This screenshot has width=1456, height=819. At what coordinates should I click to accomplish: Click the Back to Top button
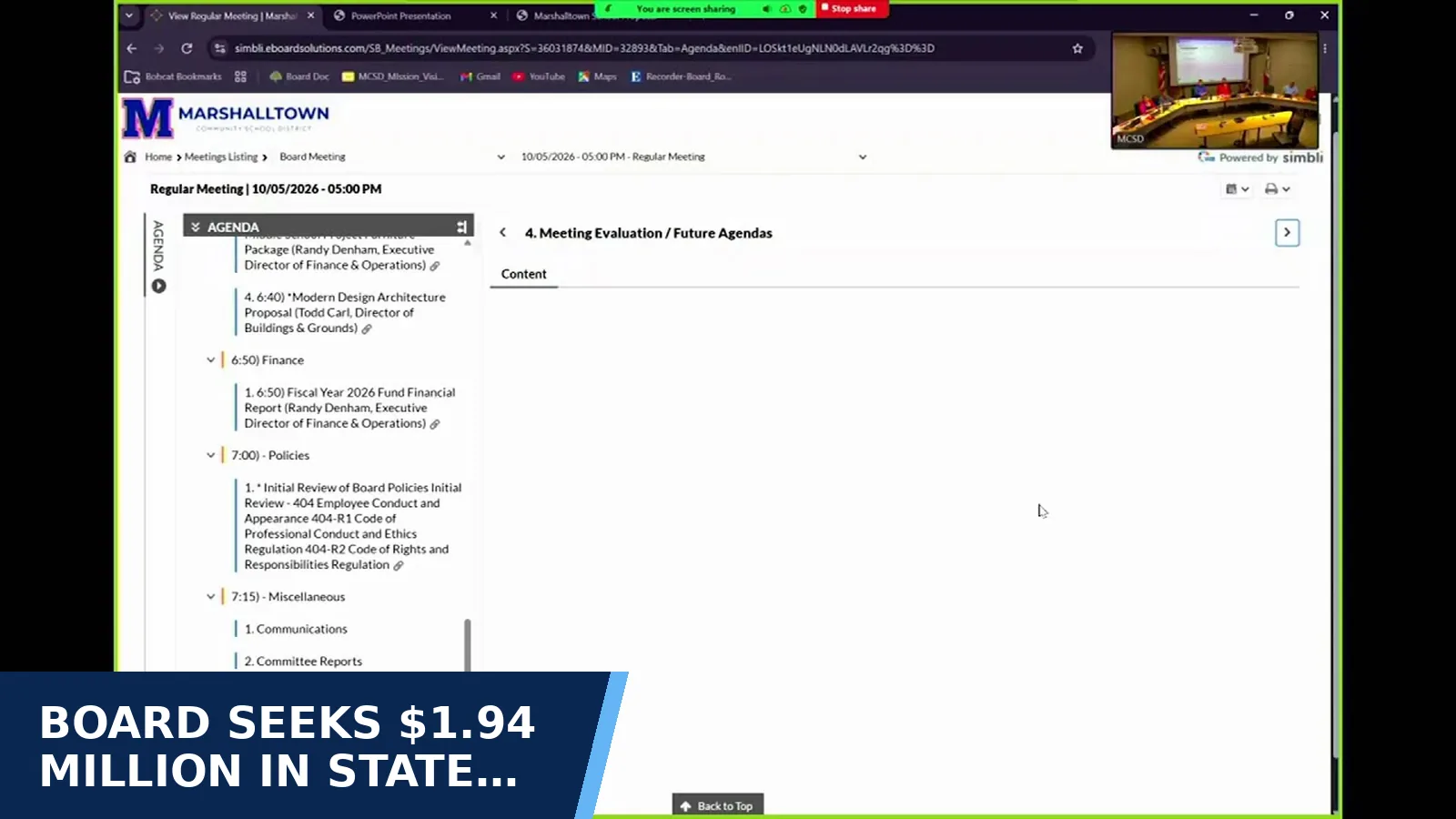pos(718,805)
